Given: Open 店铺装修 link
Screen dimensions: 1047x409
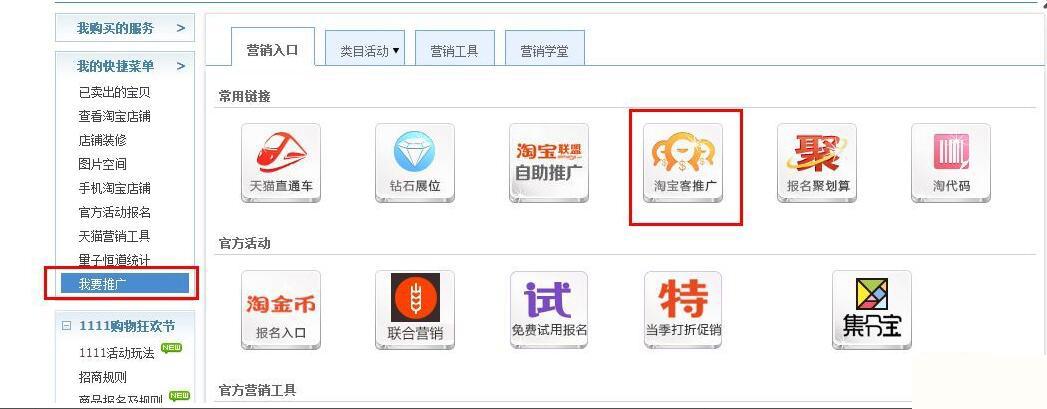Looking at the screenshot, I should (102, 140).
